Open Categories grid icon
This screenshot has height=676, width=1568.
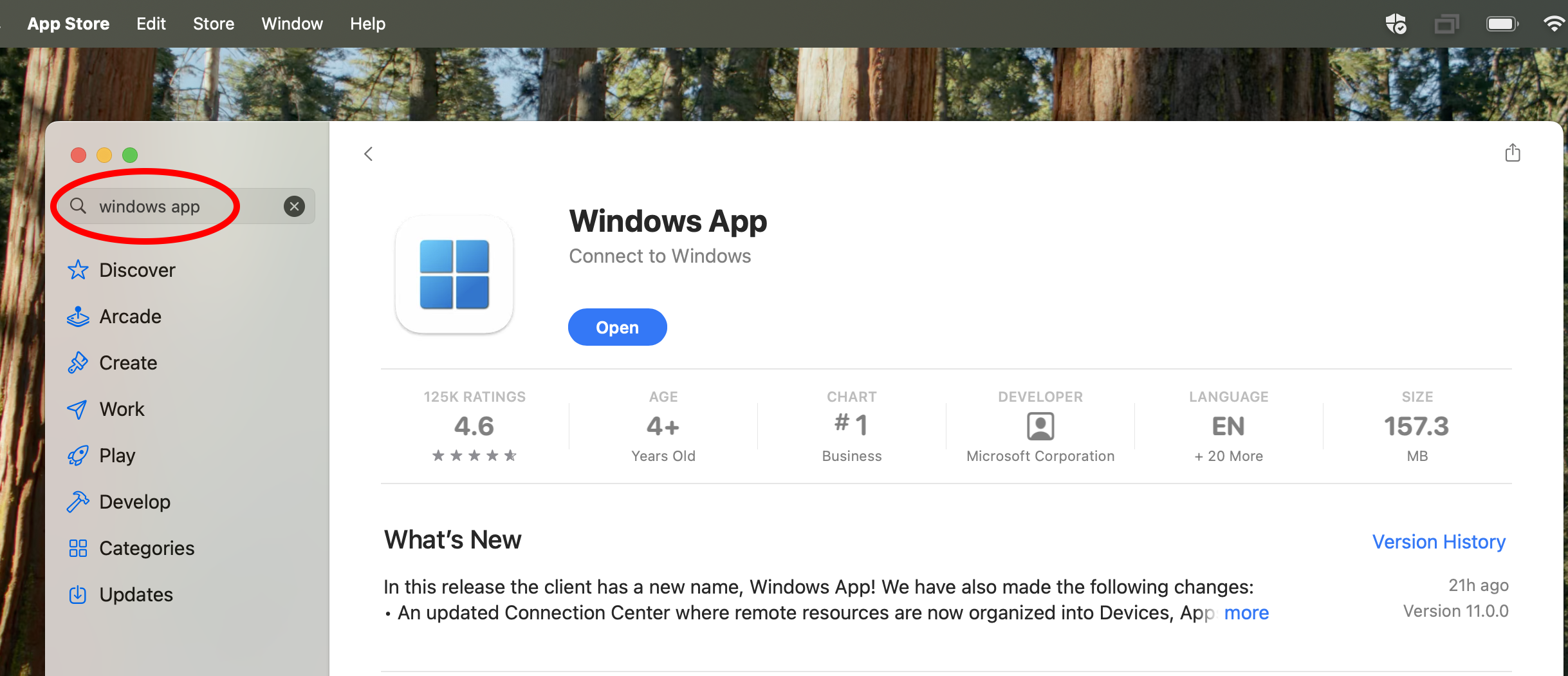(78, 549)
